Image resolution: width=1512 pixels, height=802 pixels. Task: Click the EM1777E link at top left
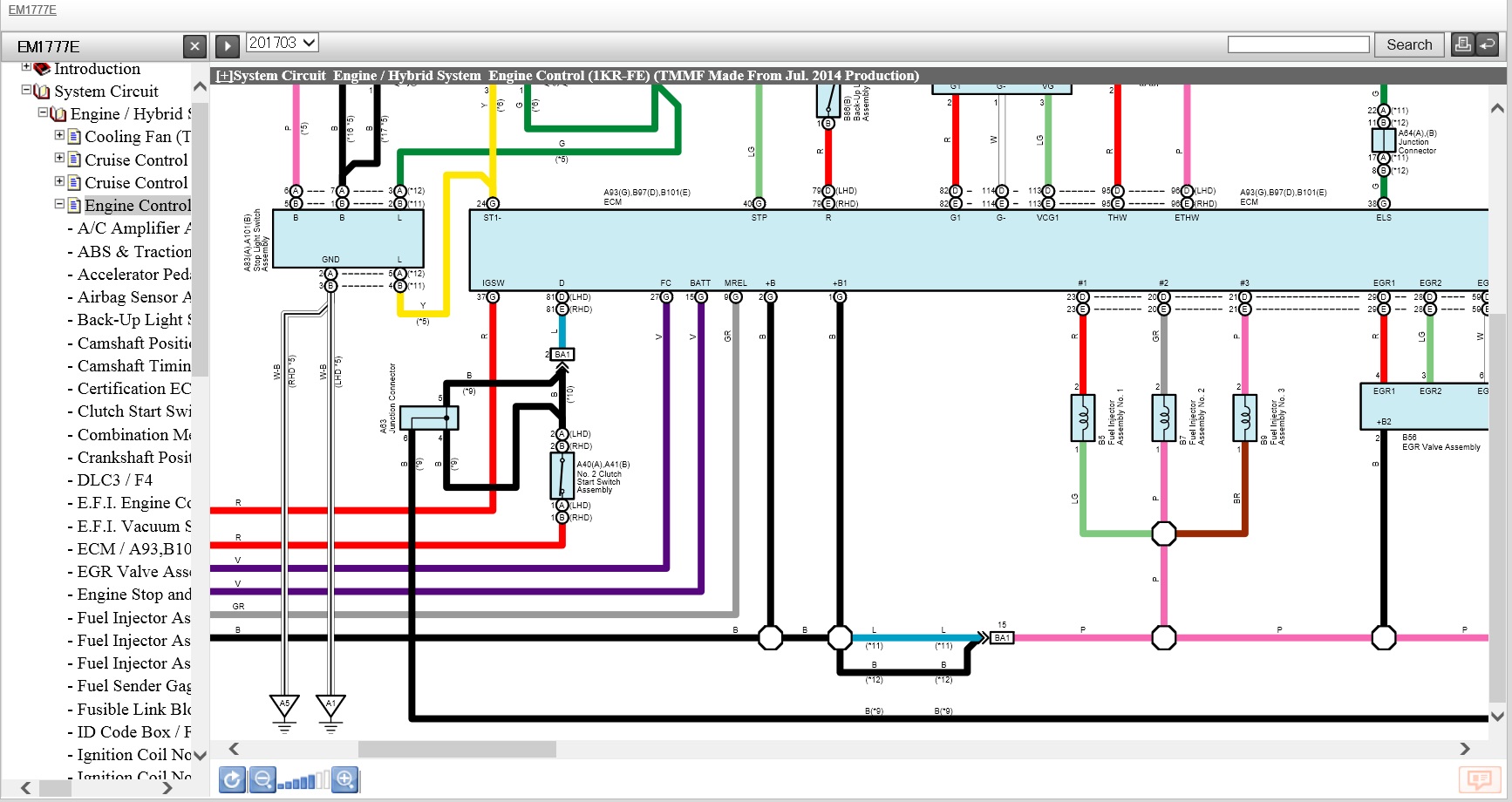coord(32,10)
